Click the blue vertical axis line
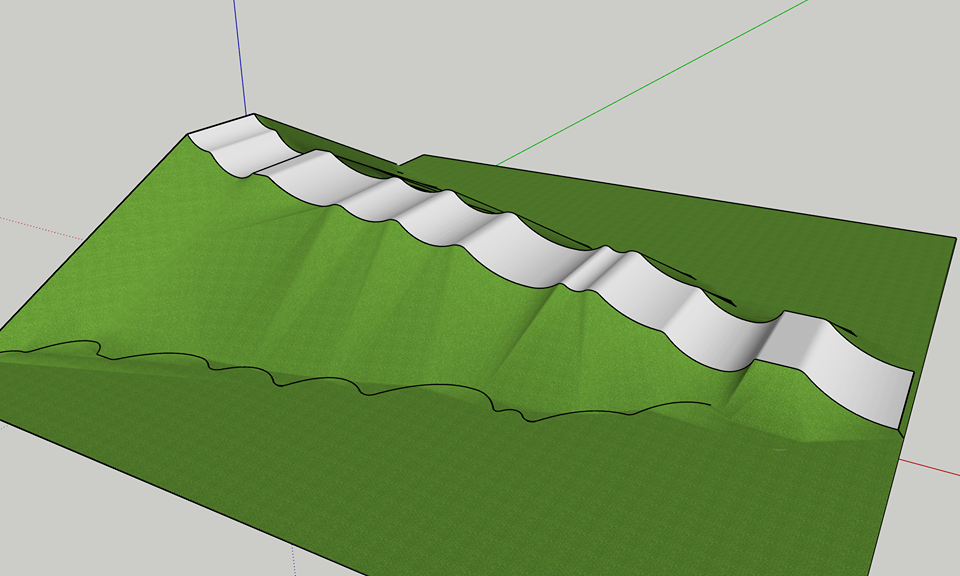Viewport: 960px width, 576px height. 240,57
